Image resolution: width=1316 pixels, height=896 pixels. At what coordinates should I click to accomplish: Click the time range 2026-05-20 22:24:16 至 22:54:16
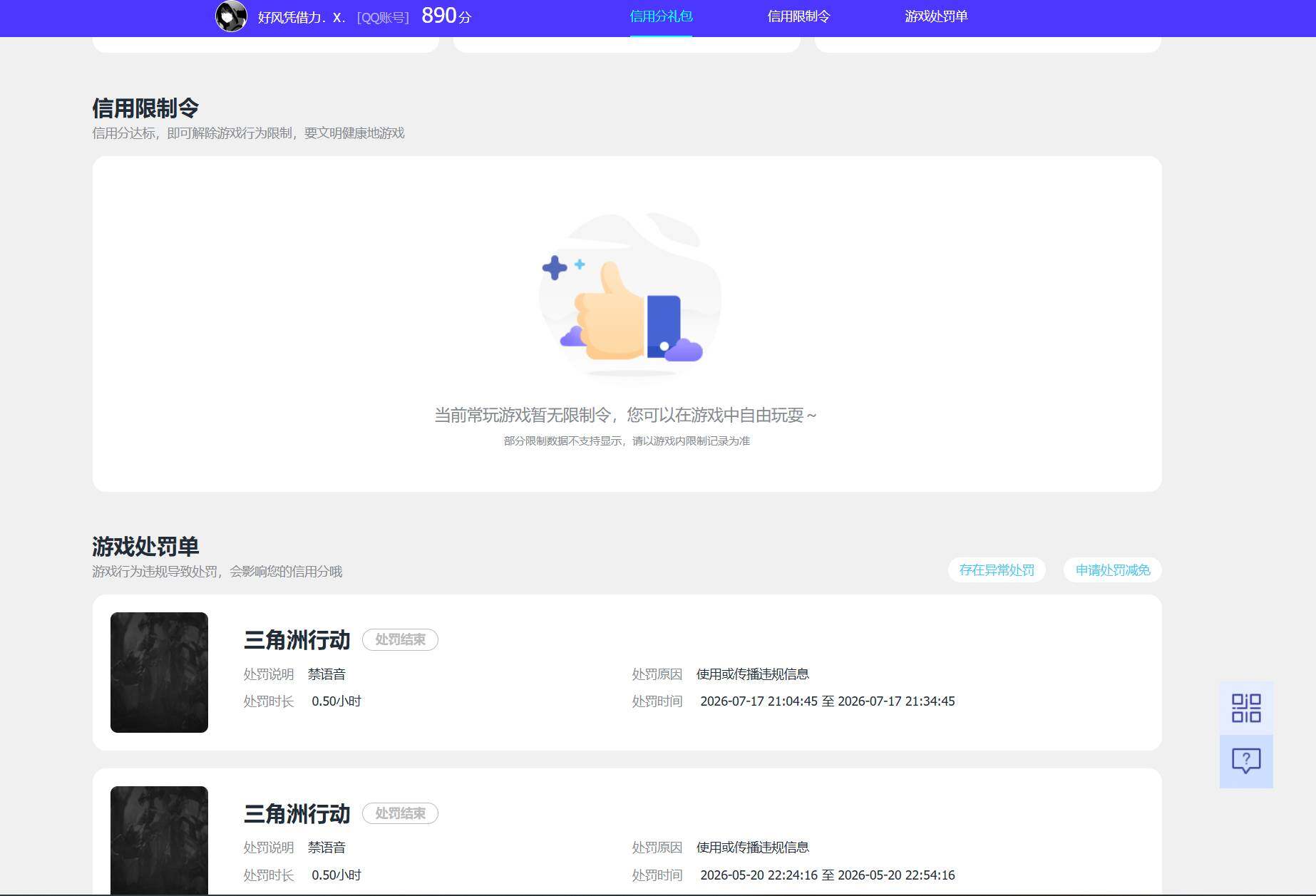(x=828, y=875)
